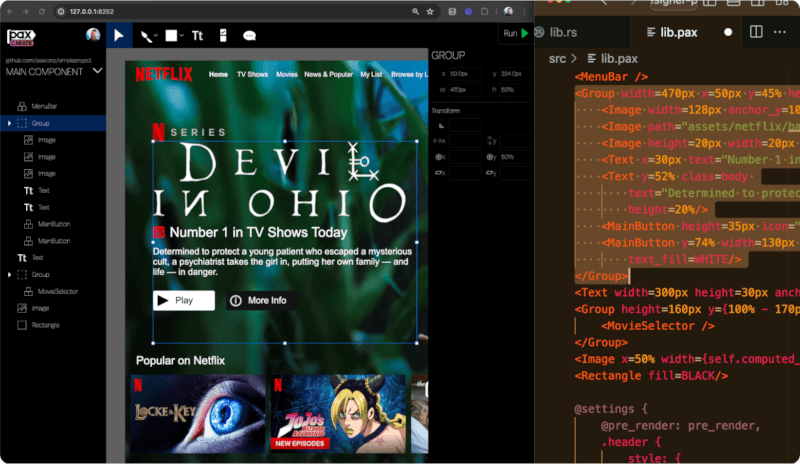Open browser extensions puzzle icon
Screen dimensions: 800x464
pyautogui.click(x=484, y=11)
